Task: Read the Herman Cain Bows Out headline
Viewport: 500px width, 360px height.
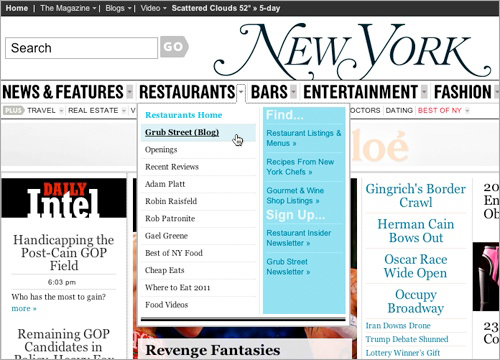Action: 416,231
